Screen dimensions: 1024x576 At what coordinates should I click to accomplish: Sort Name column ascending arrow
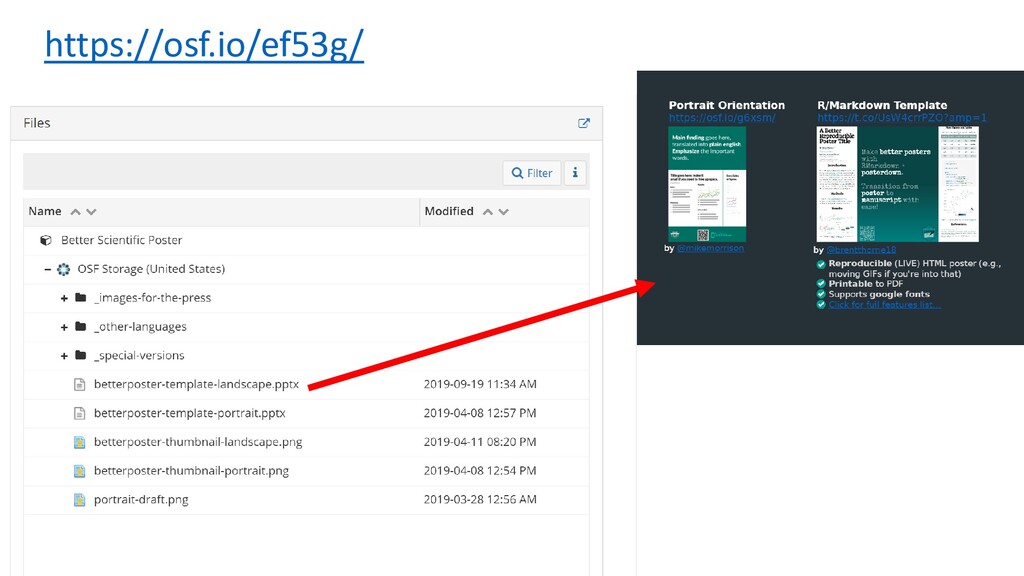pyautogui.click(x=76, y=212)
